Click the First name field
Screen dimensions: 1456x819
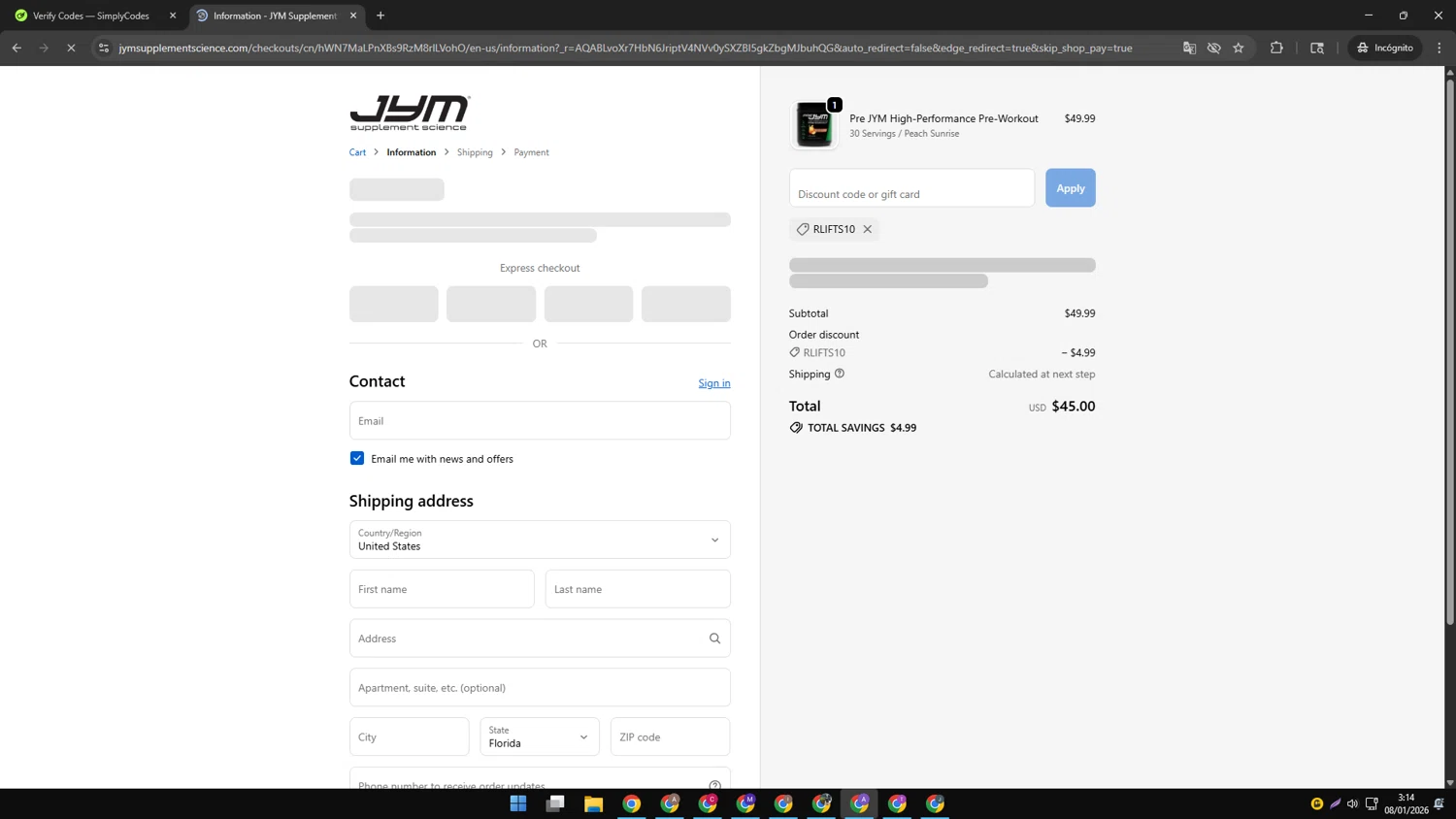click(x=442, y=589)
